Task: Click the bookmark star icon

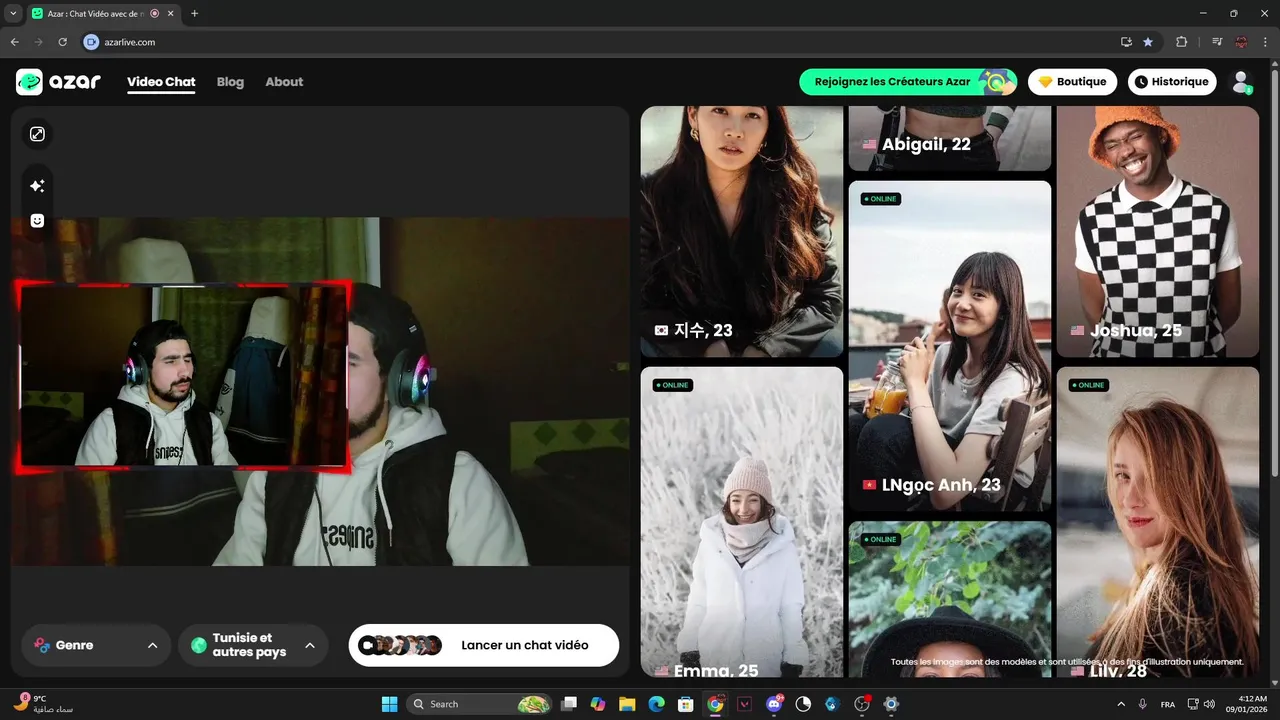Action: pos(1148,42)
